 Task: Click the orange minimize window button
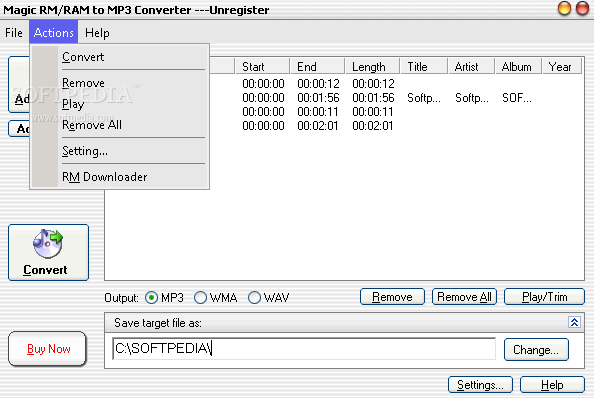click(x=564, y=8)
